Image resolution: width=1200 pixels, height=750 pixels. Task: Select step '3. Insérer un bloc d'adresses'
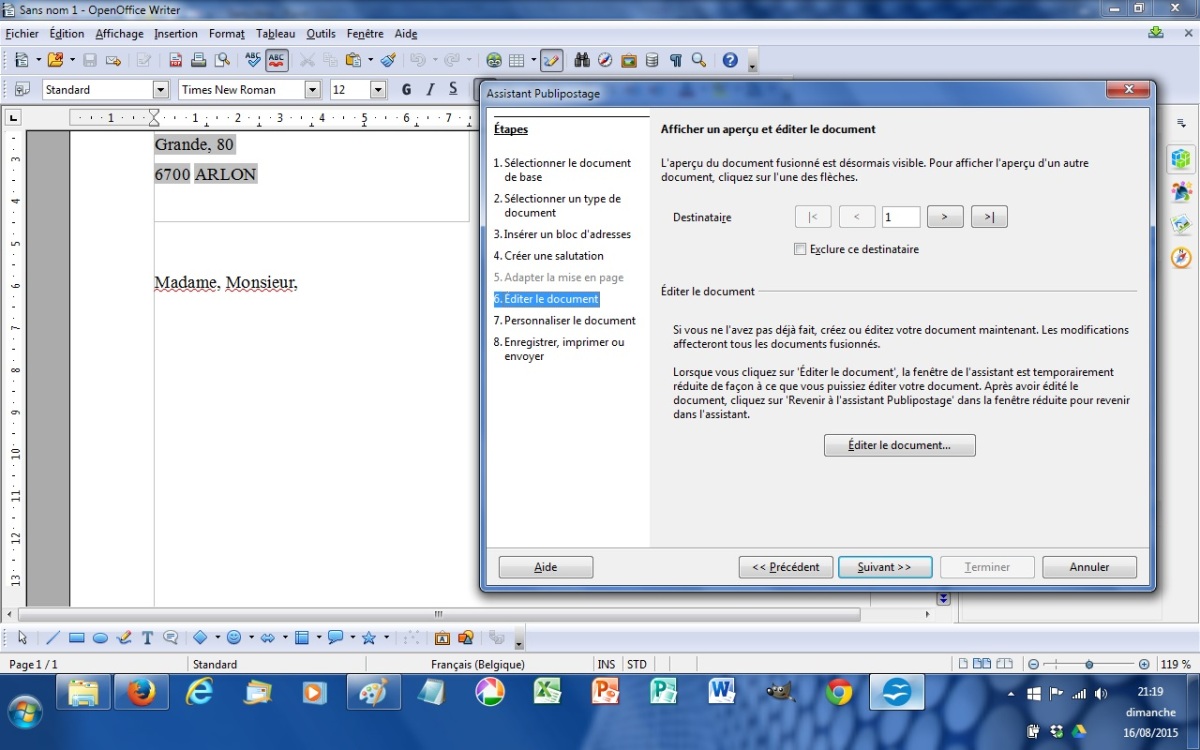click(x=562, y=234)
